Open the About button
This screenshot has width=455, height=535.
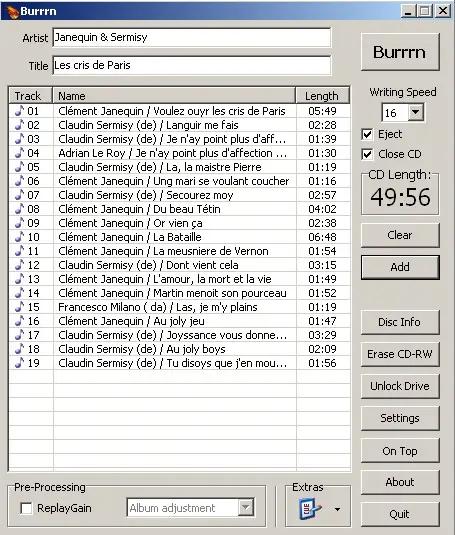(400, 482)
